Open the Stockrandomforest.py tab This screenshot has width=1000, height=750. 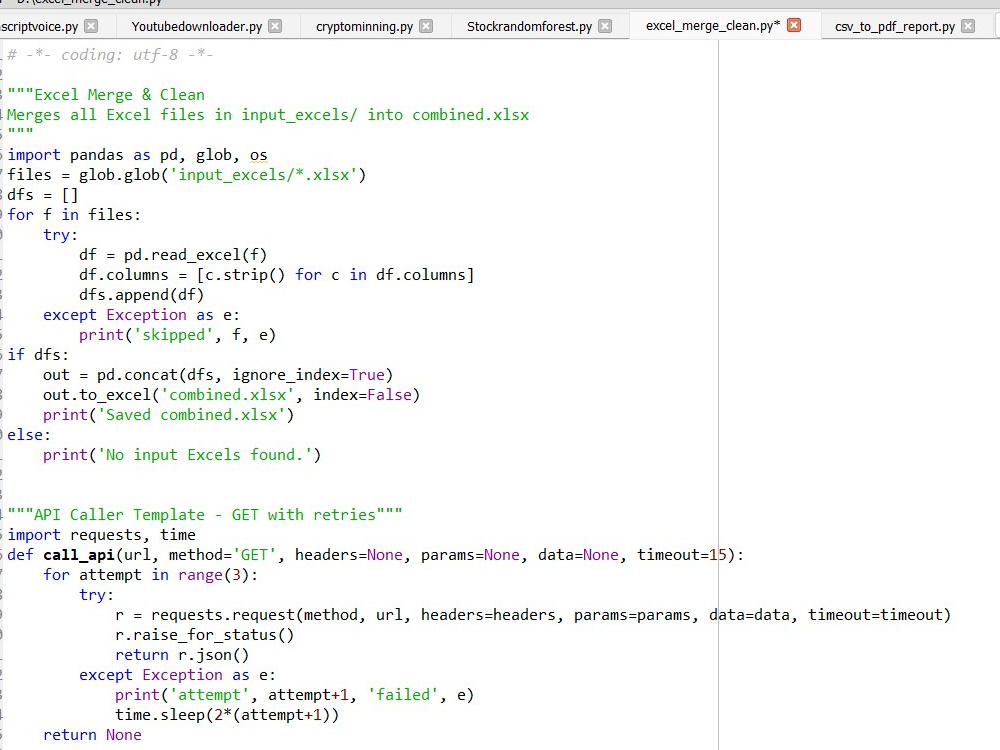click(529, 27)
